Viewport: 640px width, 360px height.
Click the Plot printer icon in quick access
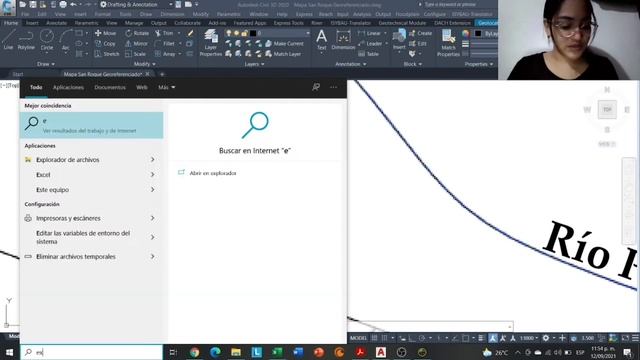click(63, 4)
